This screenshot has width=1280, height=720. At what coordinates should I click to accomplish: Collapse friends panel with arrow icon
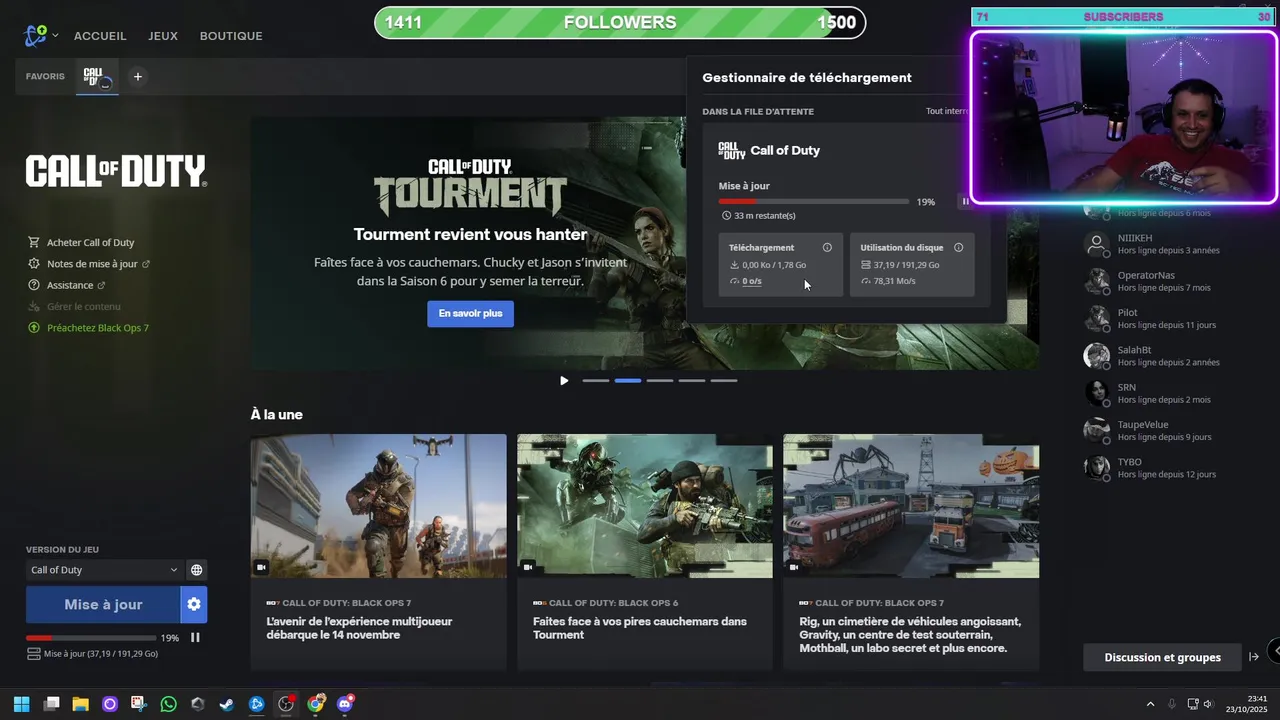click(1254, 657)
